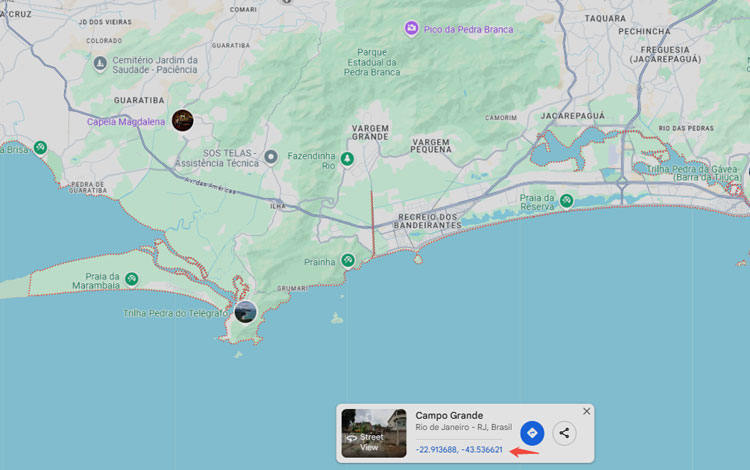The image size is (750, 470).
Task: Open the Capela Magdalena photo marker
Action: tap(183, 120)
